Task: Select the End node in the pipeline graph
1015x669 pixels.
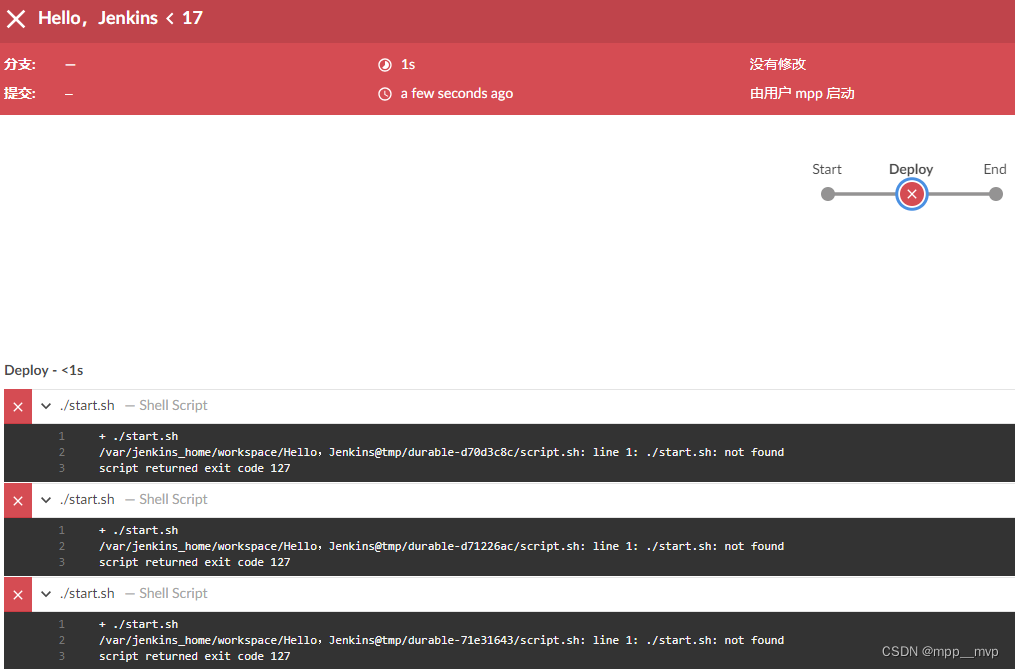Action: 996,194
